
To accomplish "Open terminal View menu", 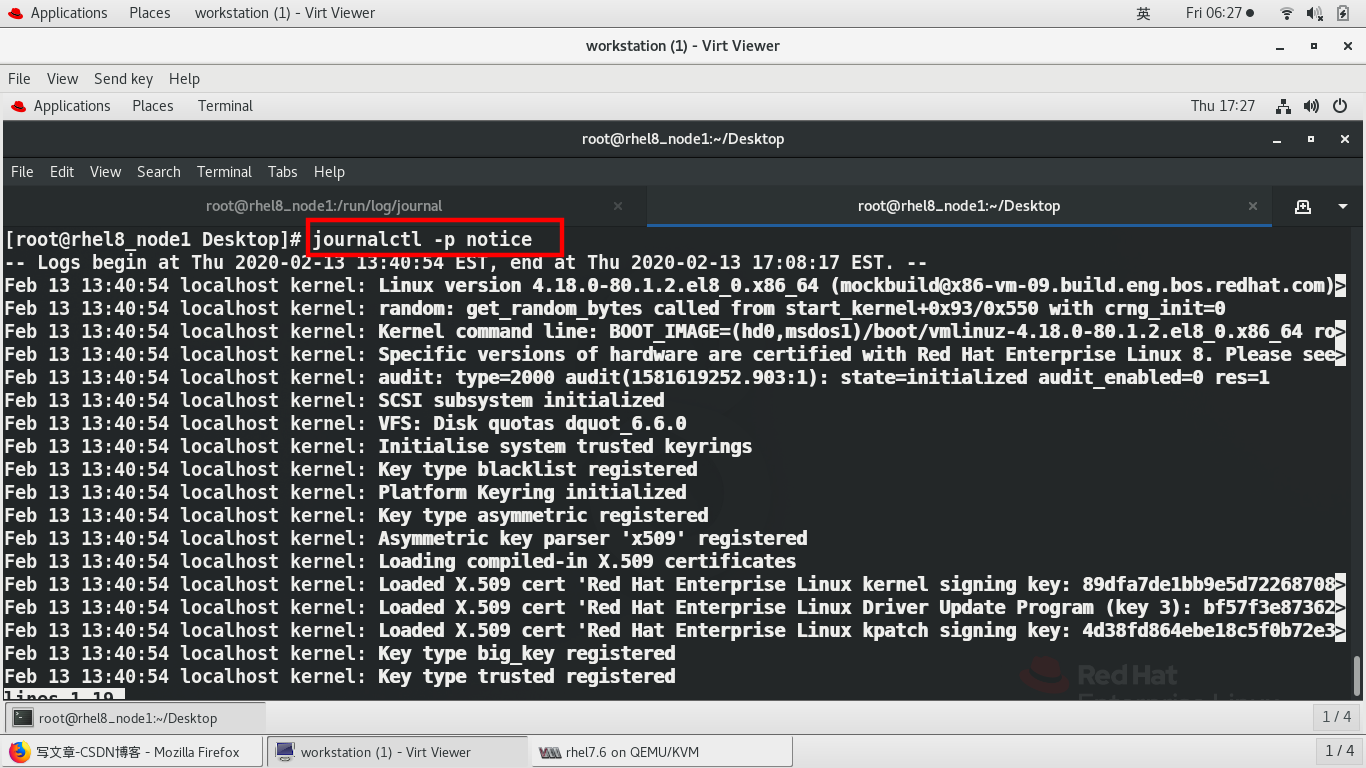I will (105, 172).
